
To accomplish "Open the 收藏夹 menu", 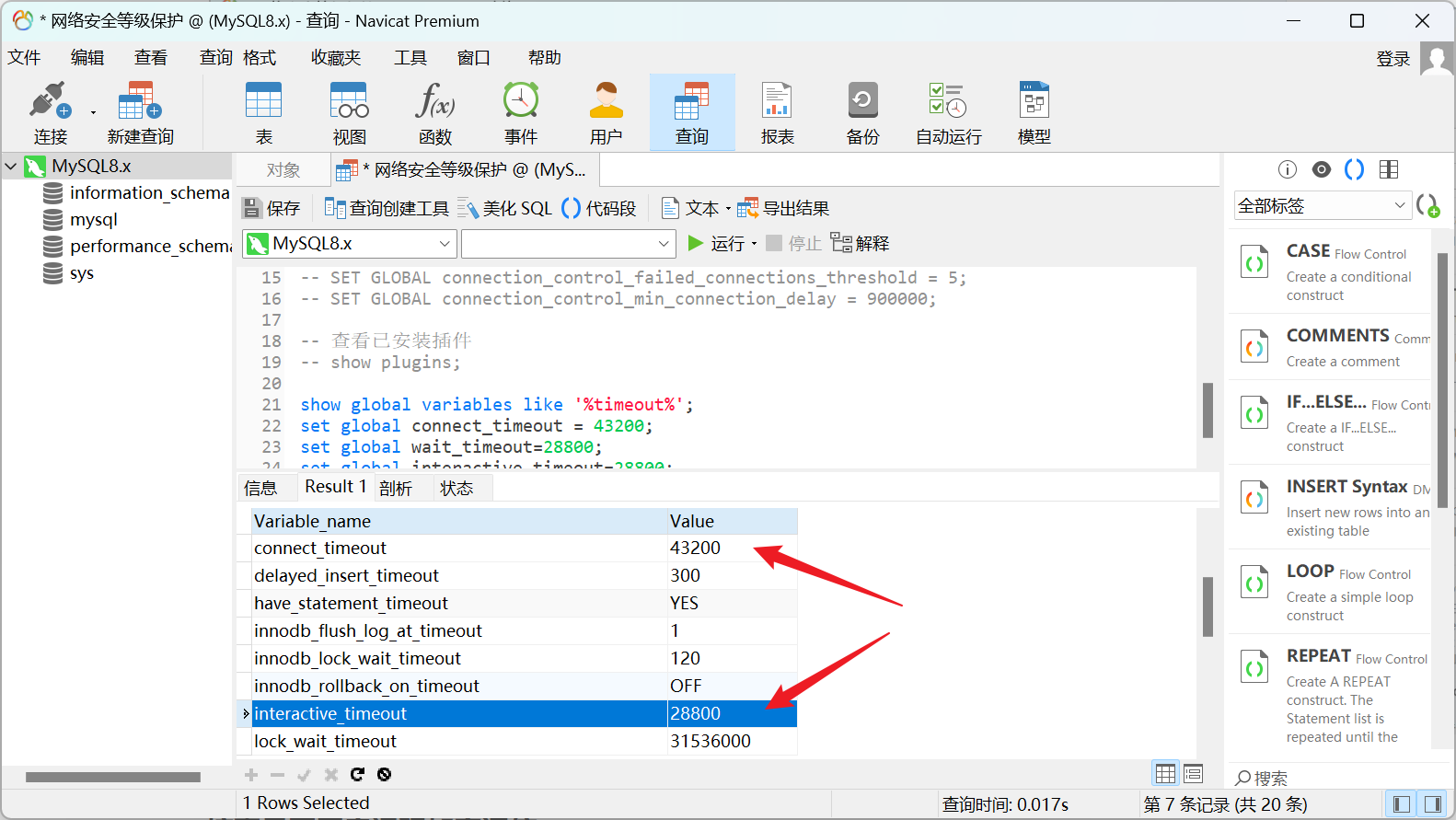I will coord(335,58).
